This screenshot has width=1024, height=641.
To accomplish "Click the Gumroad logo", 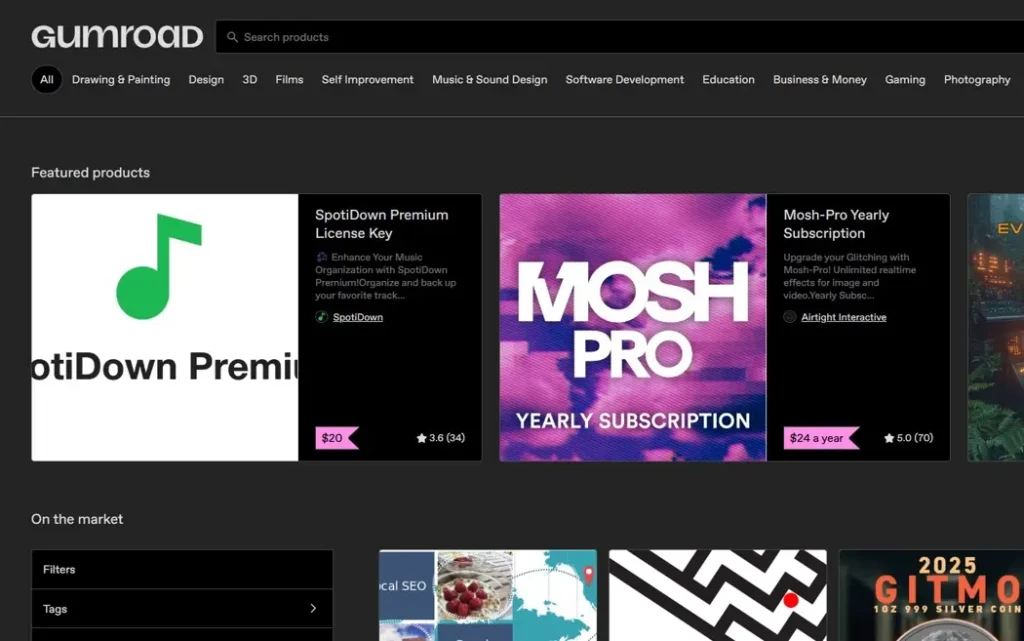I will 117,37.
